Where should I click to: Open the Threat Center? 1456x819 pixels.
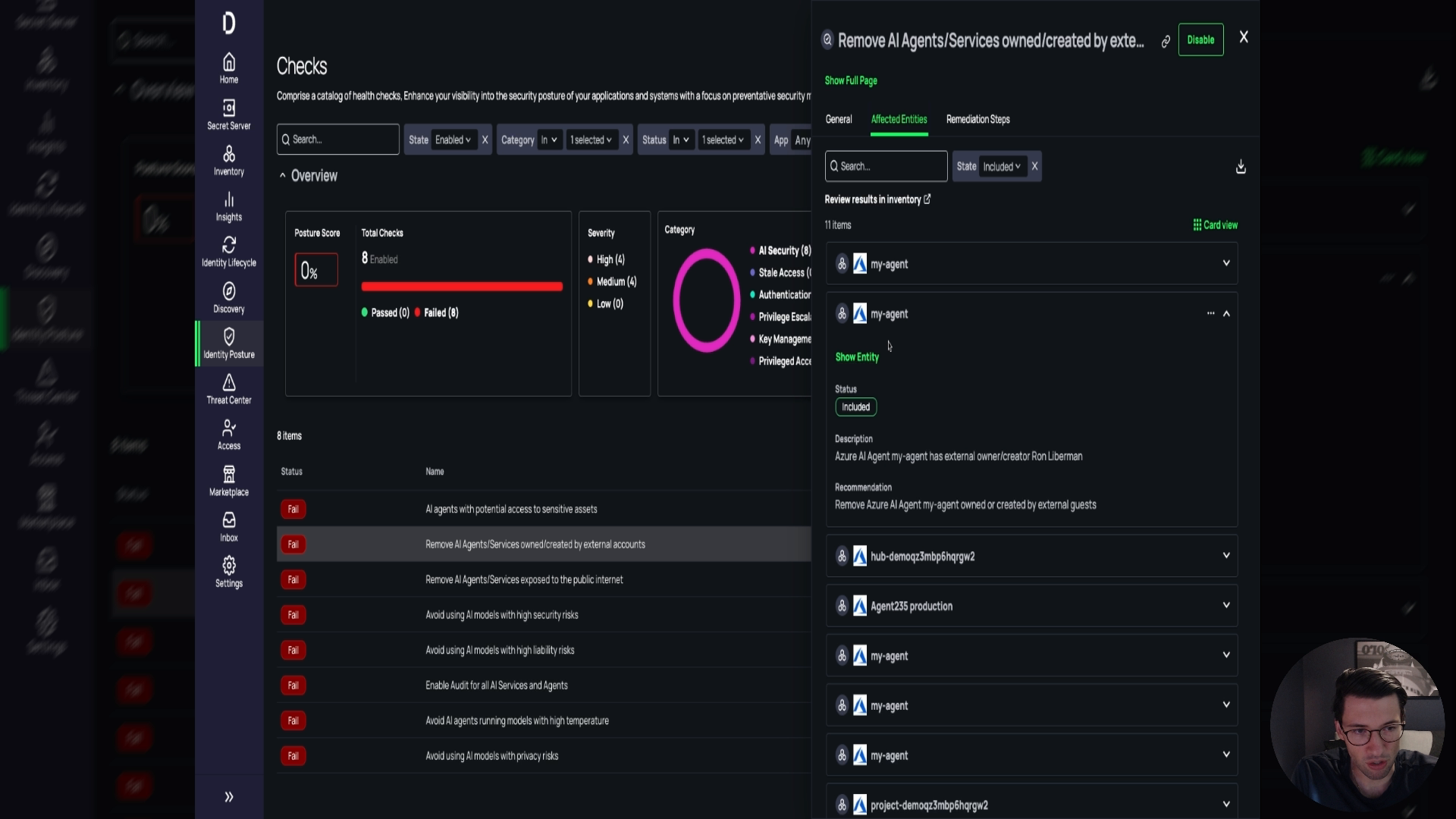(x=228, y=390)
